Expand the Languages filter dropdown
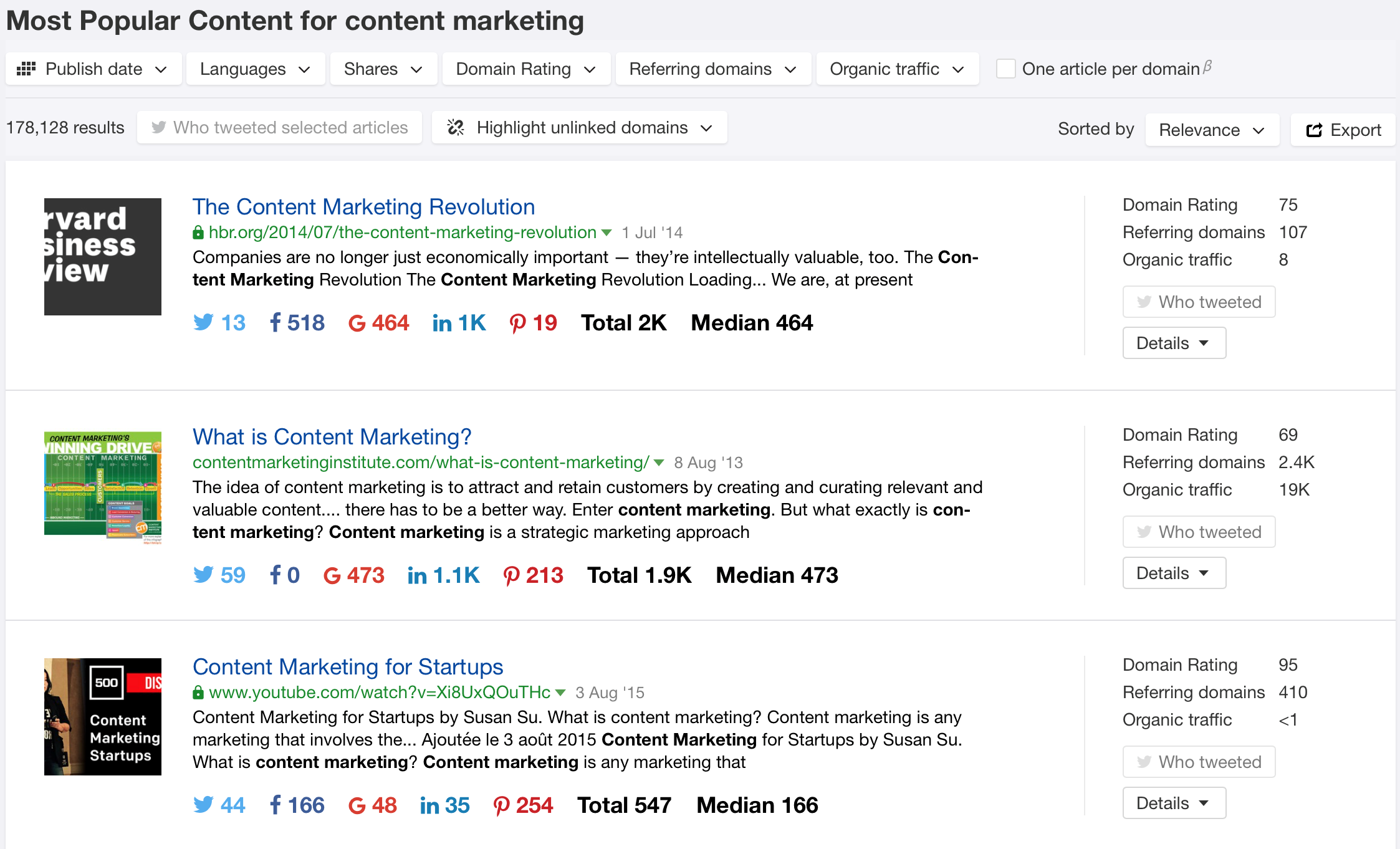Screen dimensions: 1400x849 [255, 69]
